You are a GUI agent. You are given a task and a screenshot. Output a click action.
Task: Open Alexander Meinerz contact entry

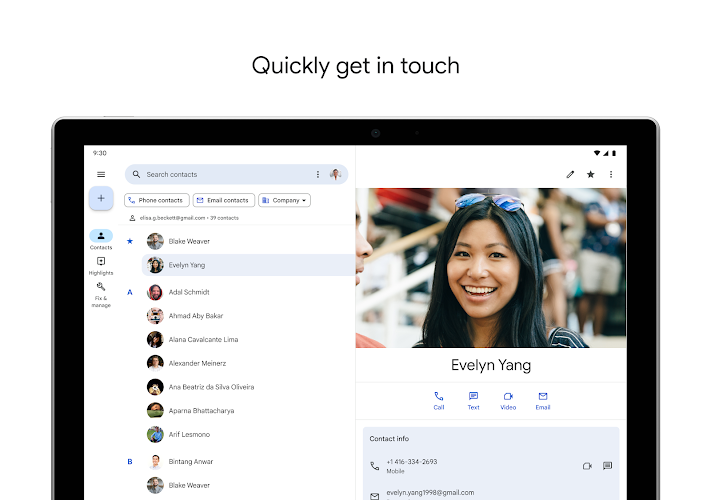click(x=197, y=363)
